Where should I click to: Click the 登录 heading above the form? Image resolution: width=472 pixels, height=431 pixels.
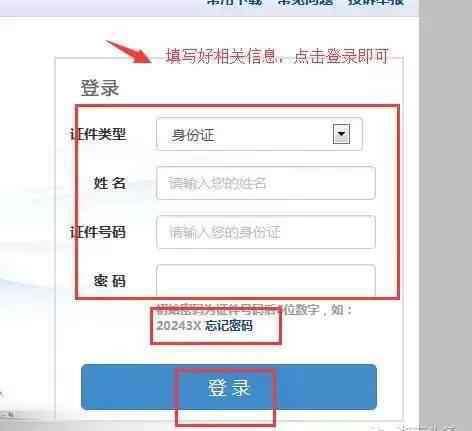pyautogui.click(x=100, y=88)
